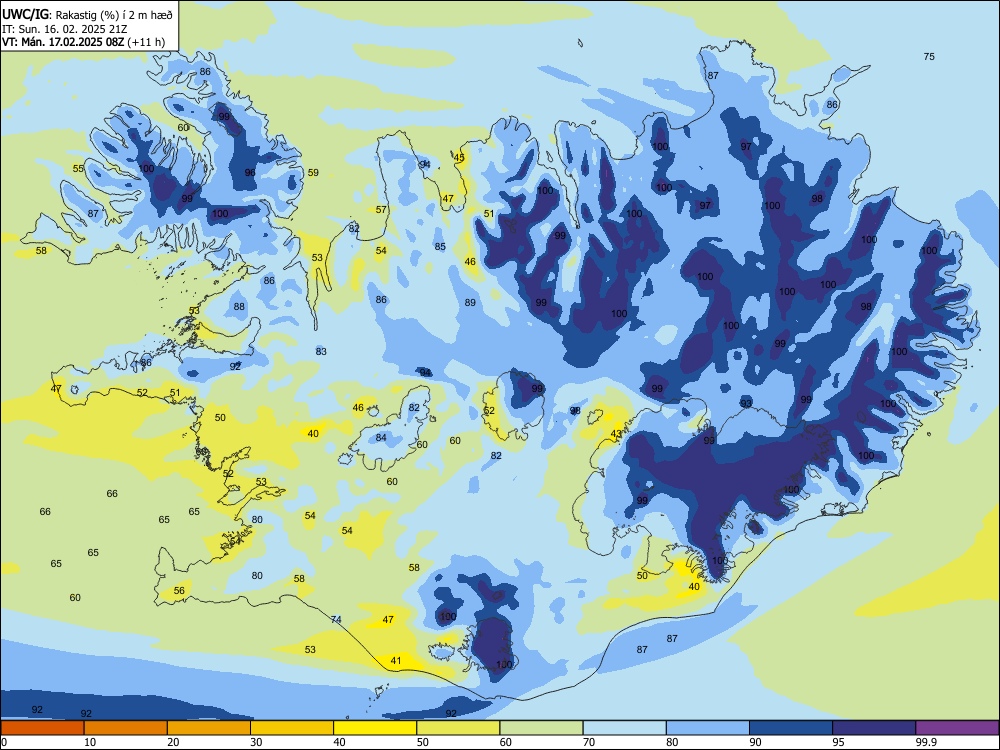1000x750 pixels.
Task: Click the low humidity value '41'
Action: coord(396,660)
